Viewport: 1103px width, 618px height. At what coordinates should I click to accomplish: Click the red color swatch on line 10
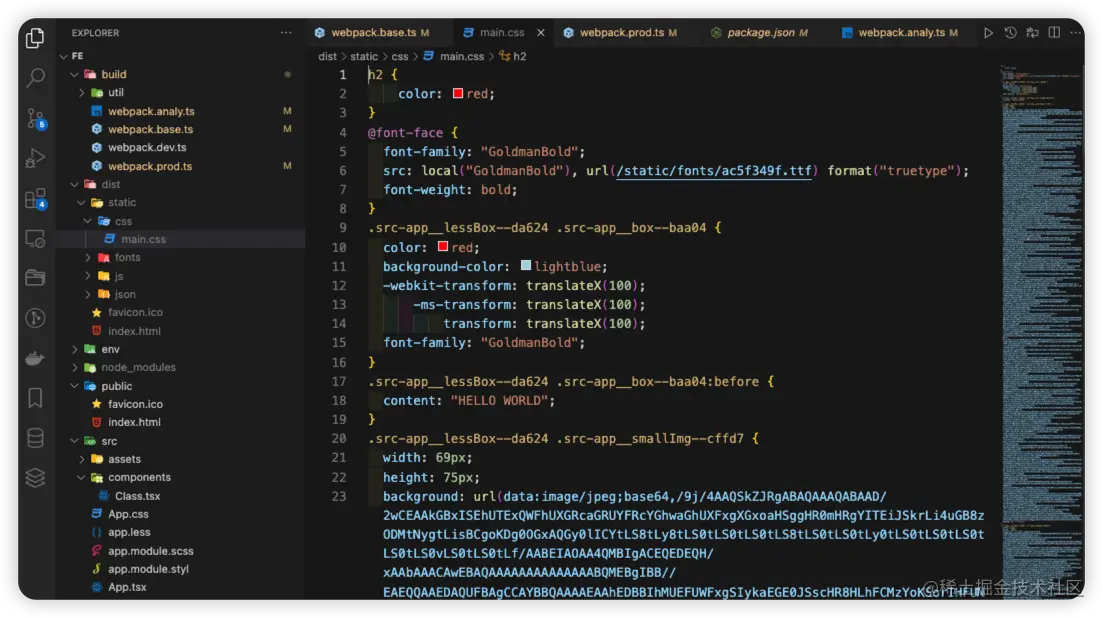(x=442, y=247)
